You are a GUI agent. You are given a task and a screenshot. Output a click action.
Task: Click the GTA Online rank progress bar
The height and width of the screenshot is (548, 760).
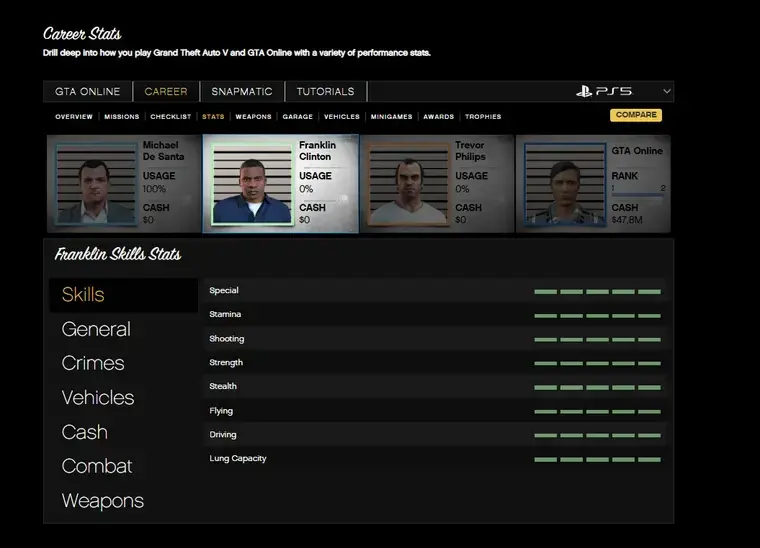click(x=637, y=194)
